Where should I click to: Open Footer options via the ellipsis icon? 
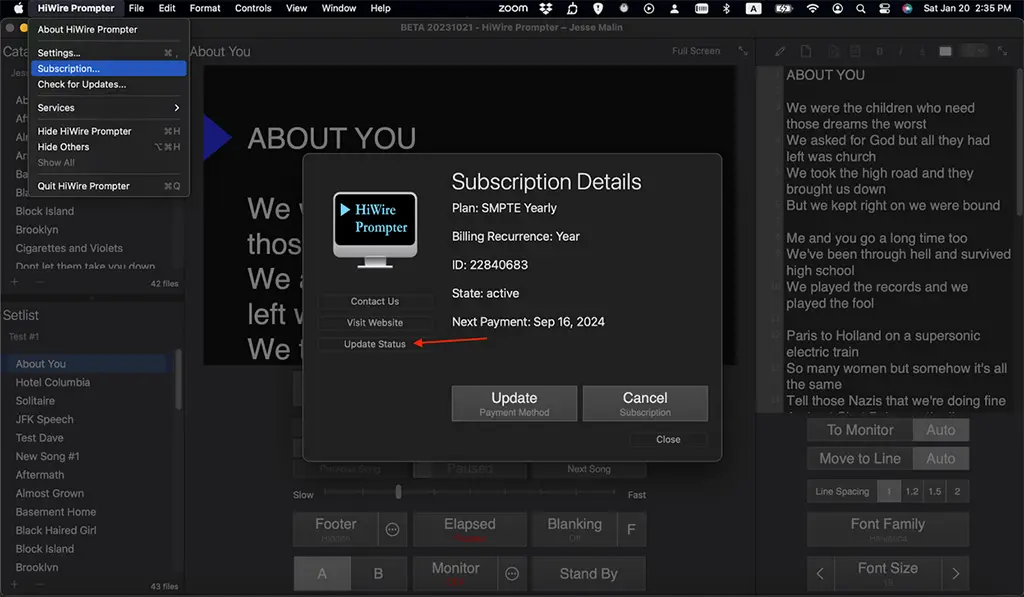[392, 530]
